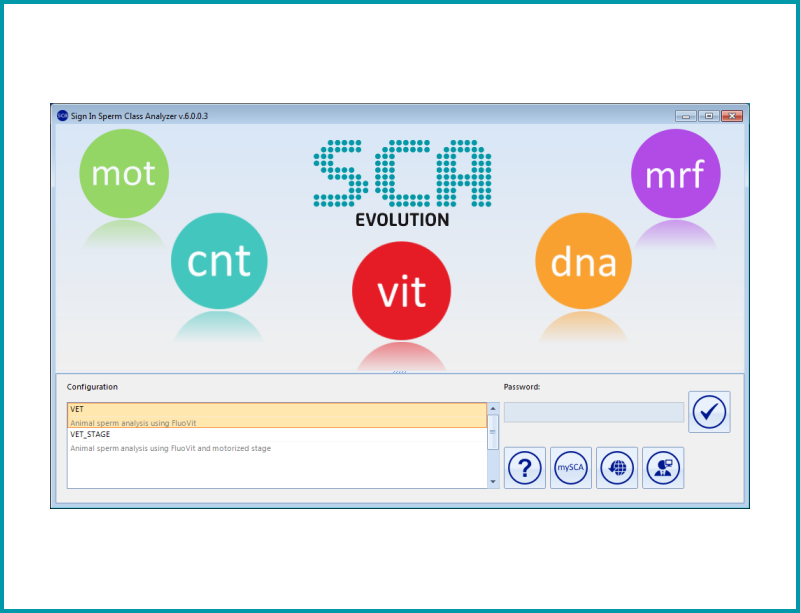Click the SCA Evolution logo
The height and width of the screenshot is (613, 800).
point(402,183)
